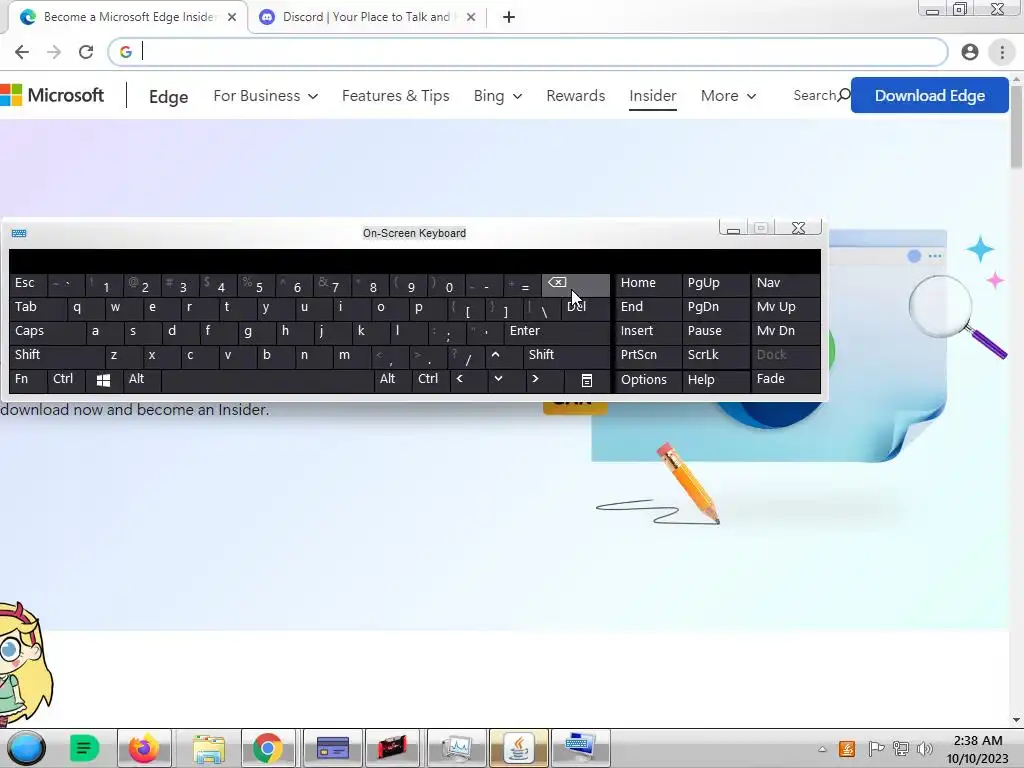Click the volume speaker tray icon
1024x768 pixels.
click(924, 749)
